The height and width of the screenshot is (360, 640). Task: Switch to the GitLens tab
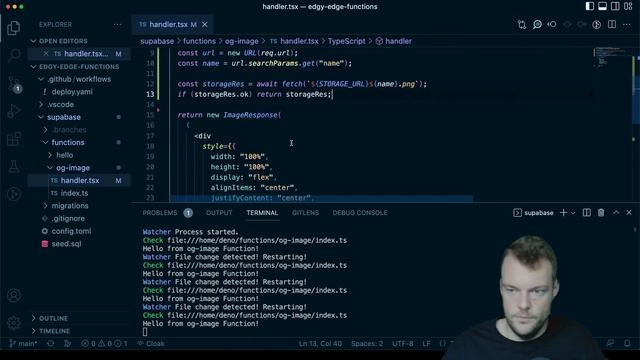(x=305, y=213)
